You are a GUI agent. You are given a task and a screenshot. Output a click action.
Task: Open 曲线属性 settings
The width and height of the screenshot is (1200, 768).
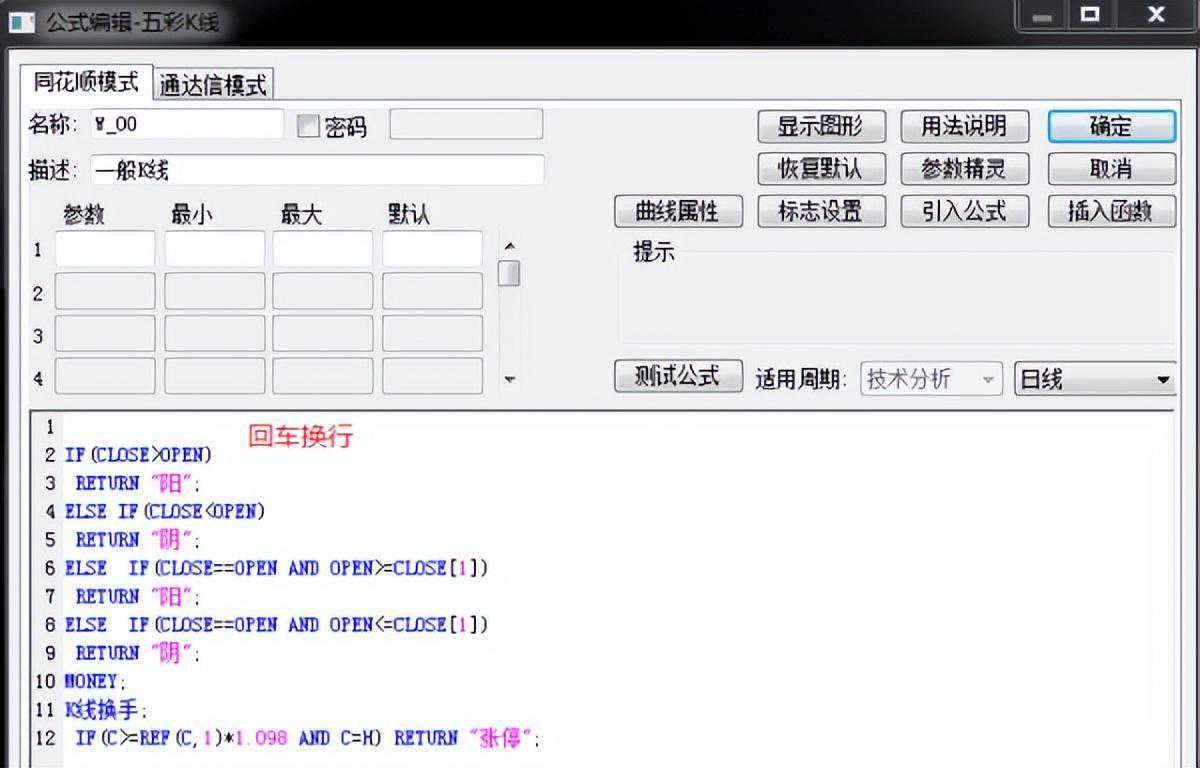point(677,211)
